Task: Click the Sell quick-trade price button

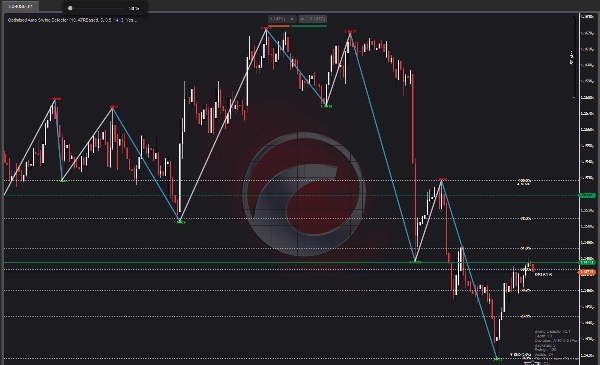Action: [x=282, y=19]
